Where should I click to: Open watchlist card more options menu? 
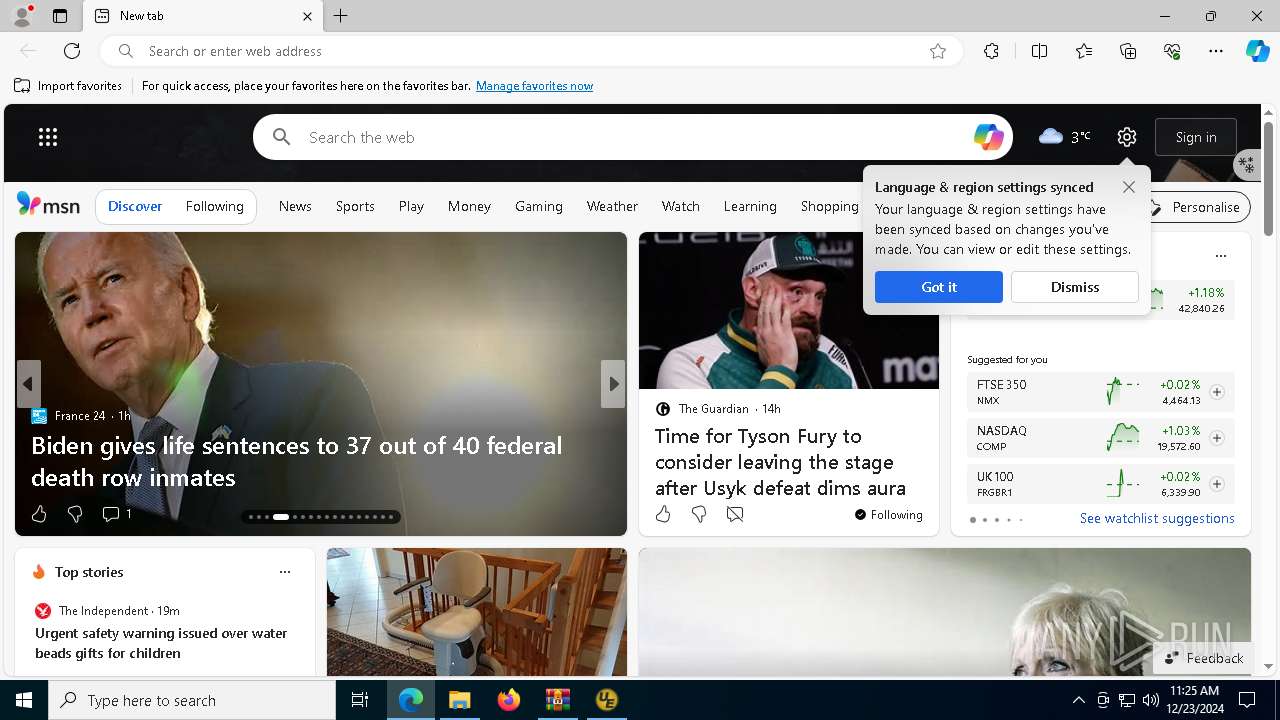[x=1221, y=256]
